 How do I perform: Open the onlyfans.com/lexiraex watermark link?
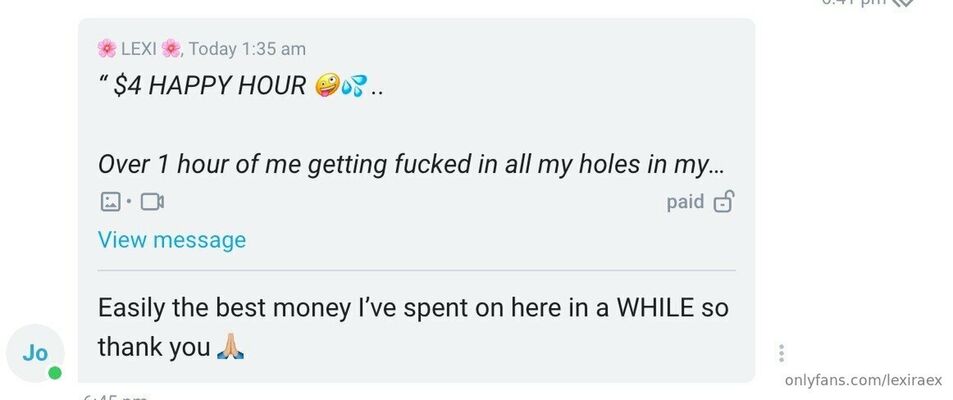(862, 379)
